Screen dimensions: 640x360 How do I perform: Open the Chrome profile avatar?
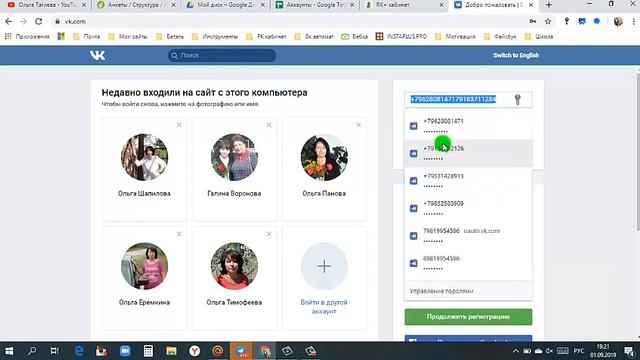[x=618, y=21]
